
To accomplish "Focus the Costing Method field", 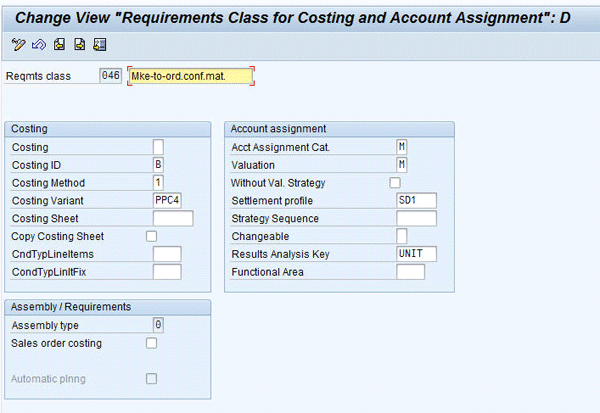I will click(158, 183).
